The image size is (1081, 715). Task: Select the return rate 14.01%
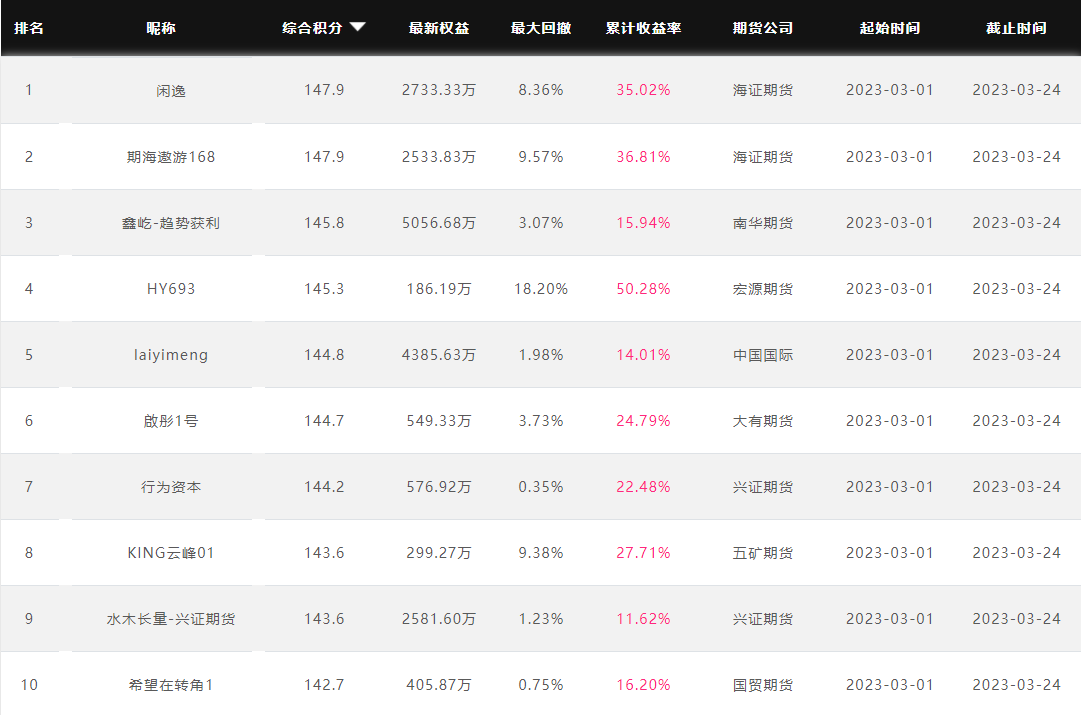pos(643,355)
